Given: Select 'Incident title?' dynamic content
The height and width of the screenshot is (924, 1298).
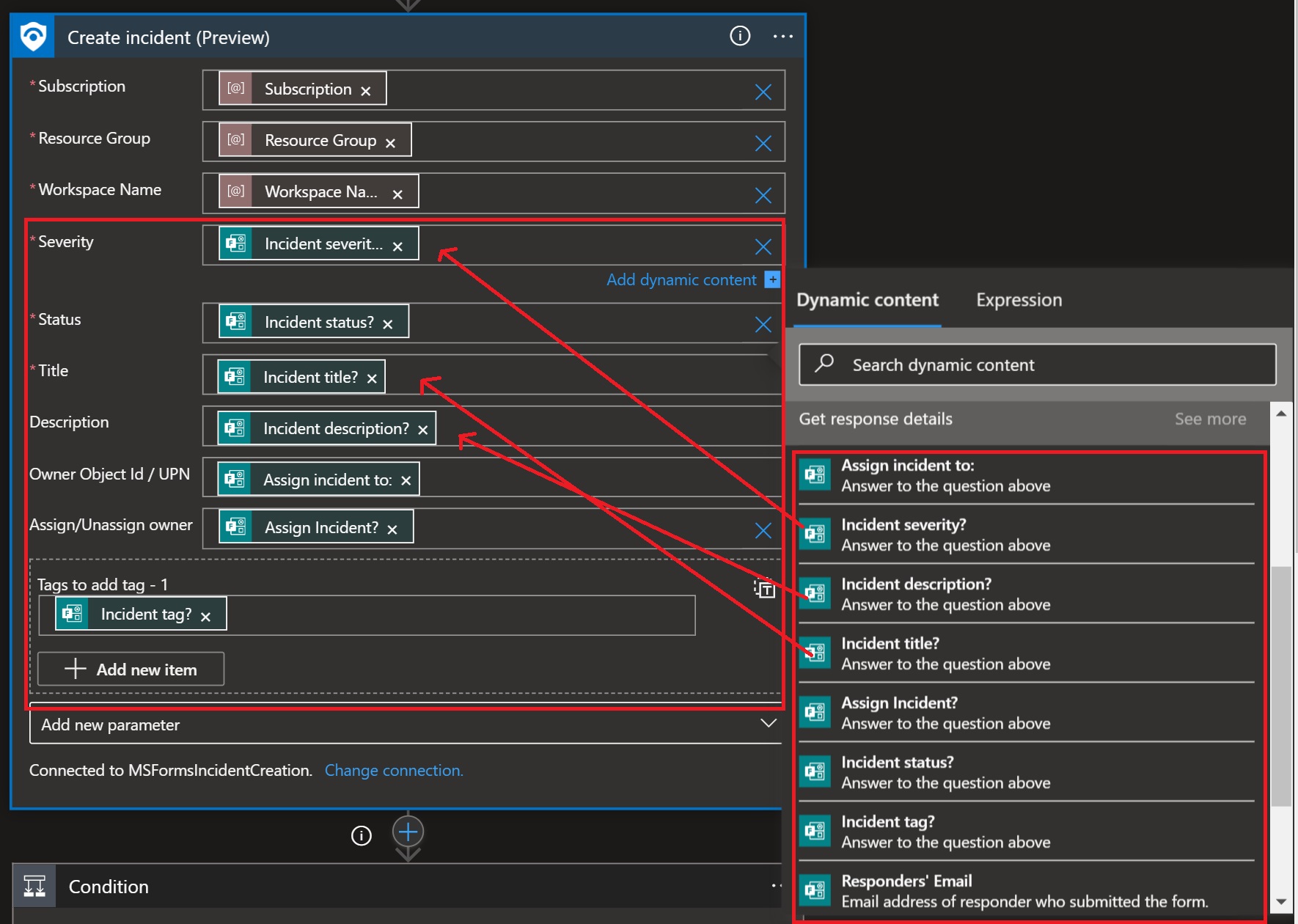Looking at the screenshot, I should [1026, 653].
